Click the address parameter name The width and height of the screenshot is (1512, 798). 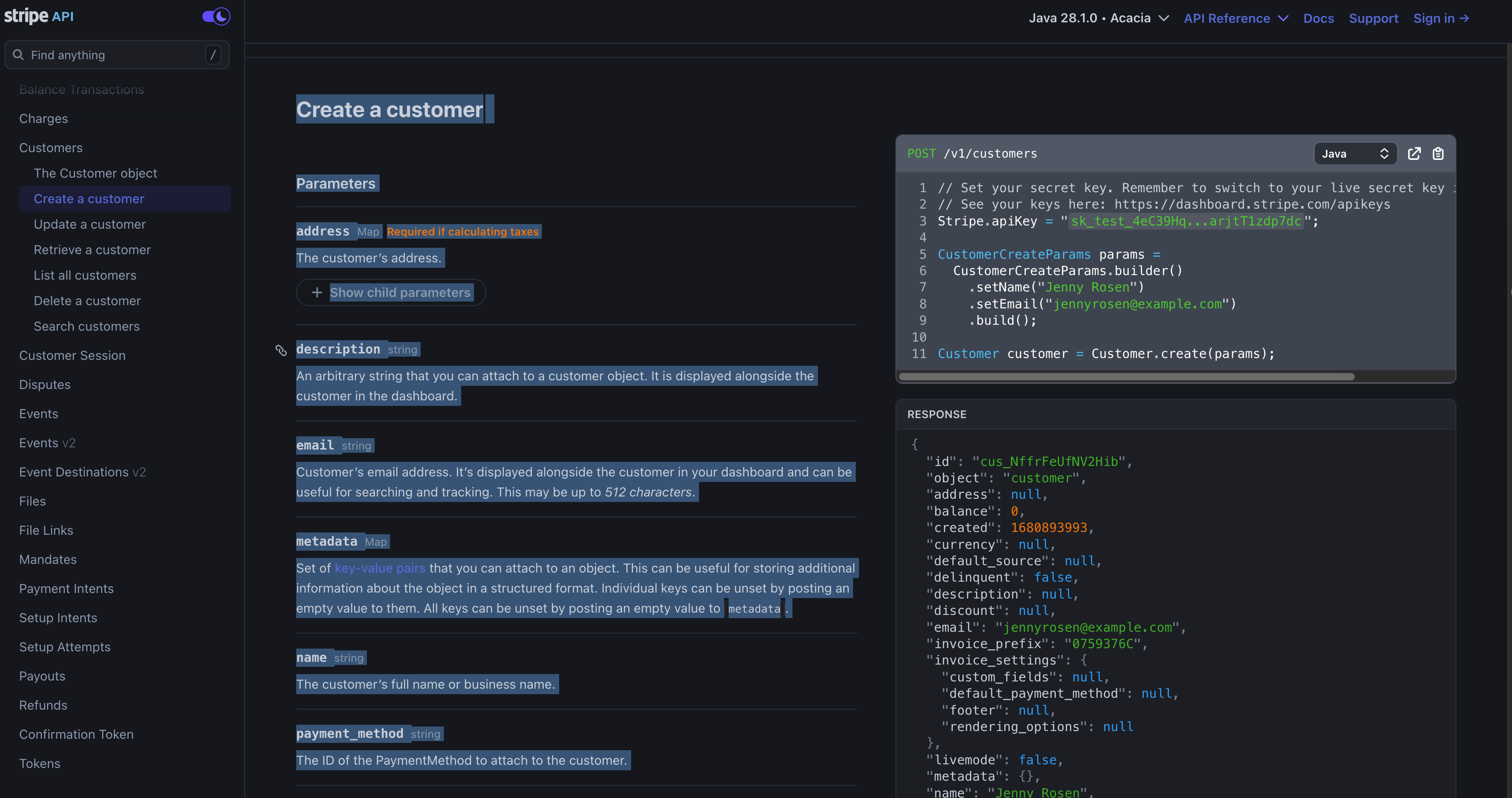322,231
